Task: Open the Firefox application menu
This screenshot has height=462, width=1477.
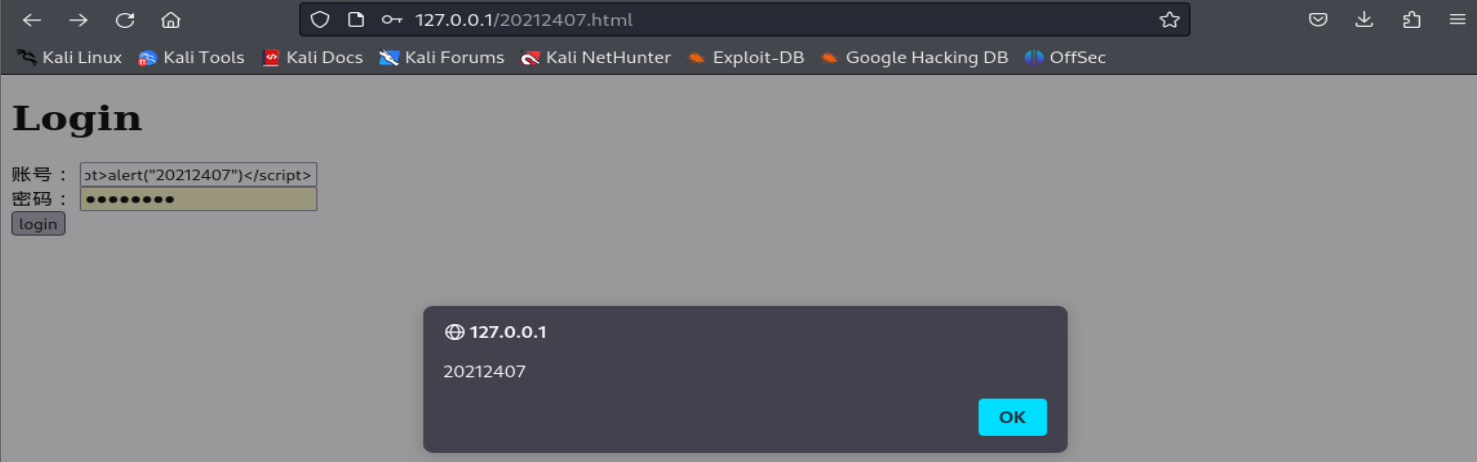Action: click(1456, 20)
